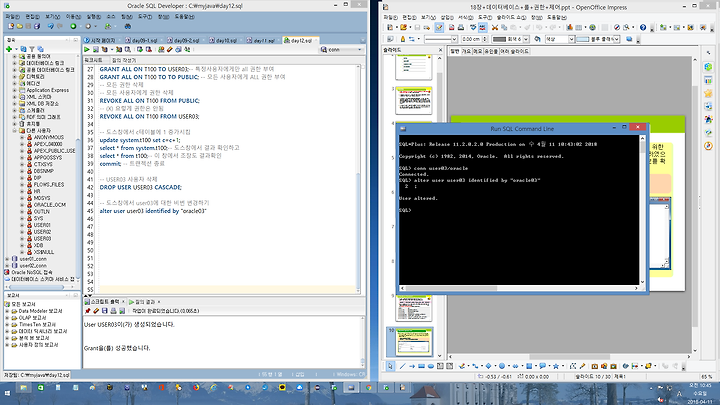720x405 pixels.
Task: Run statement with green play icon in SQL Developer
Action: 86,50
